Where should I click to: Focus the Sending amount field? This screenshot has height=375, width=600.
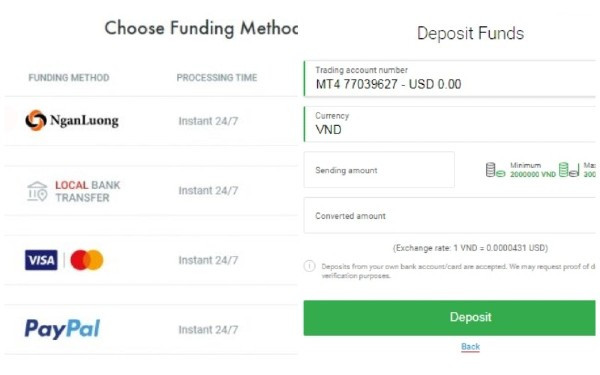tap(379, 170)
